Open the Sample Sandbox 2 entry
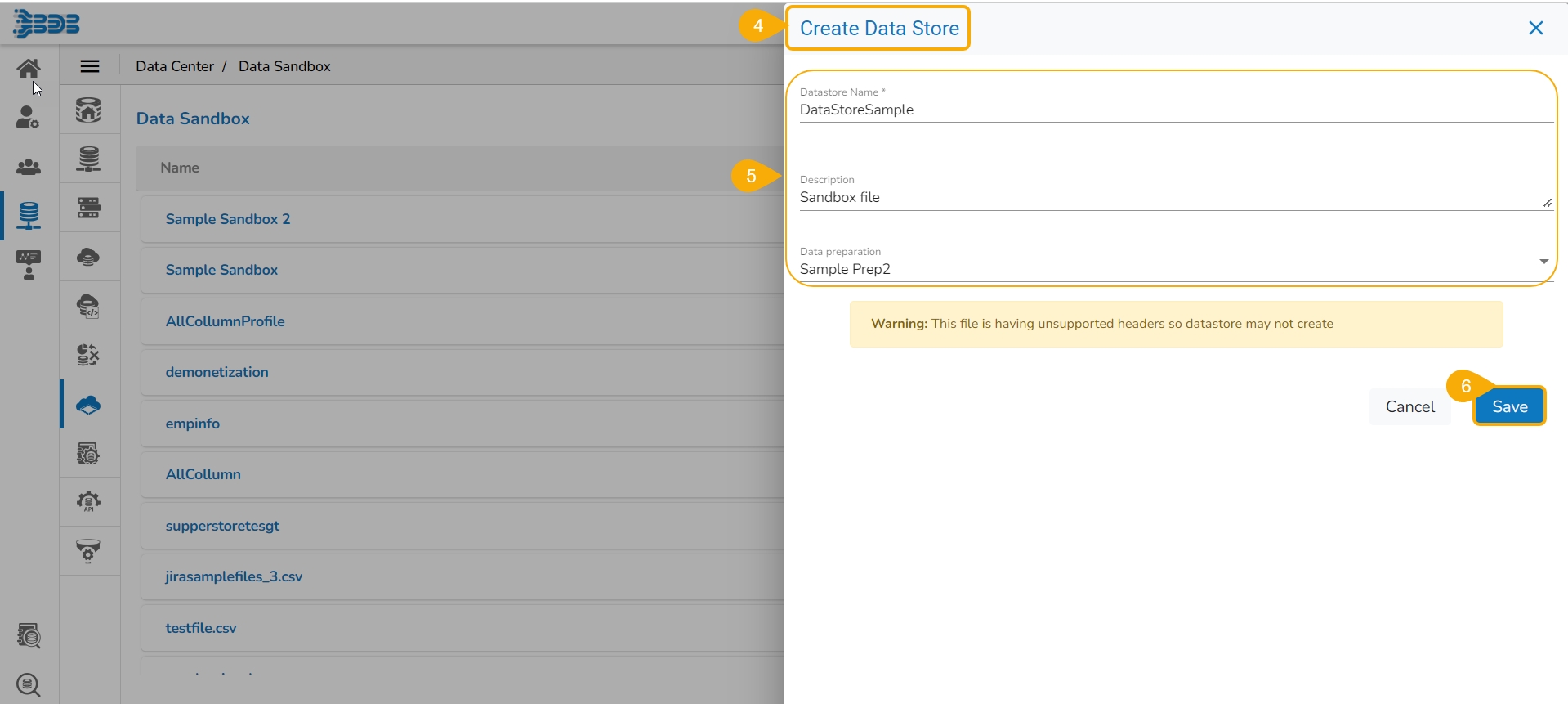Viewport: 1568px width, 704px height. click(x=228, y=219)
